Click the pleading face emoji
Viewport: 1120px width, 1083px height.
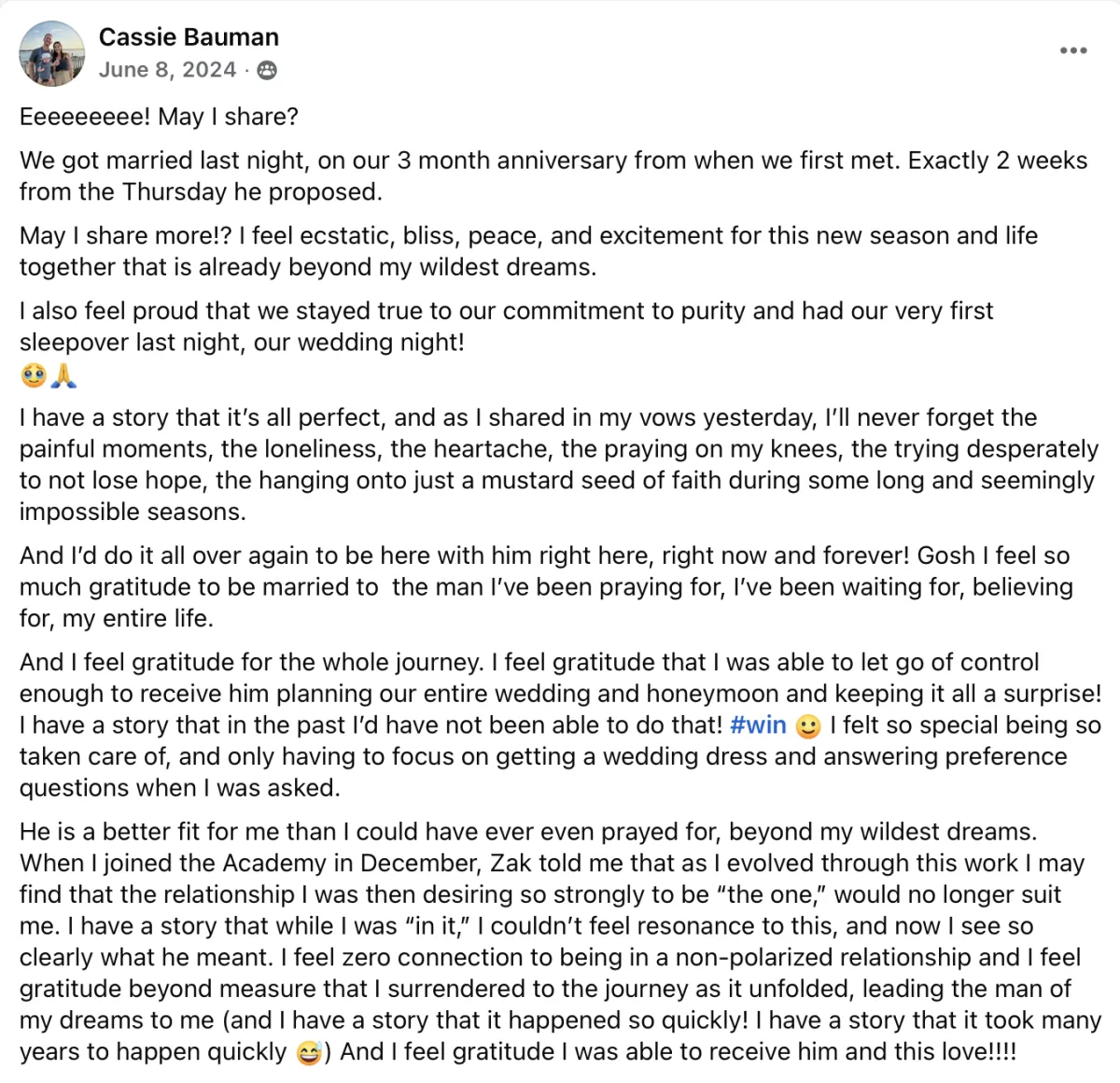click(x=34, y=376)
